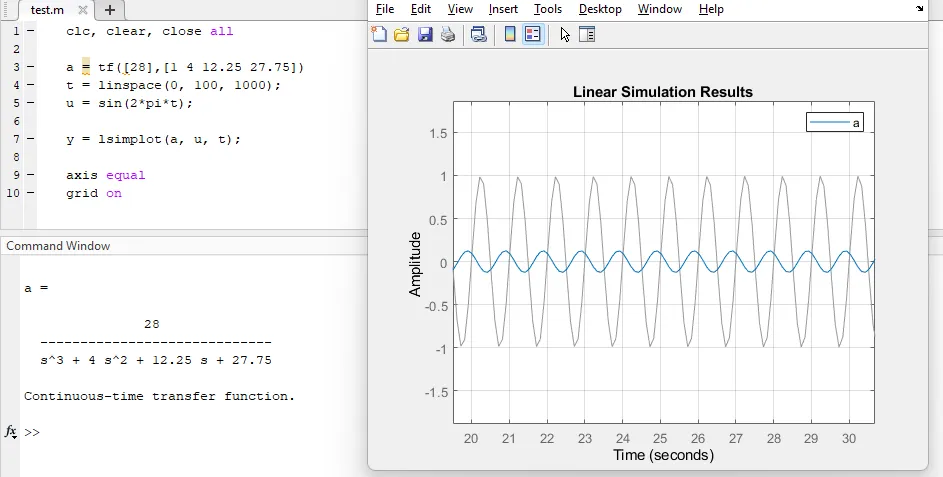This screenshot has width=943, height=477.
Task: Open the File menu of the figure
Action: pos(385,9)
